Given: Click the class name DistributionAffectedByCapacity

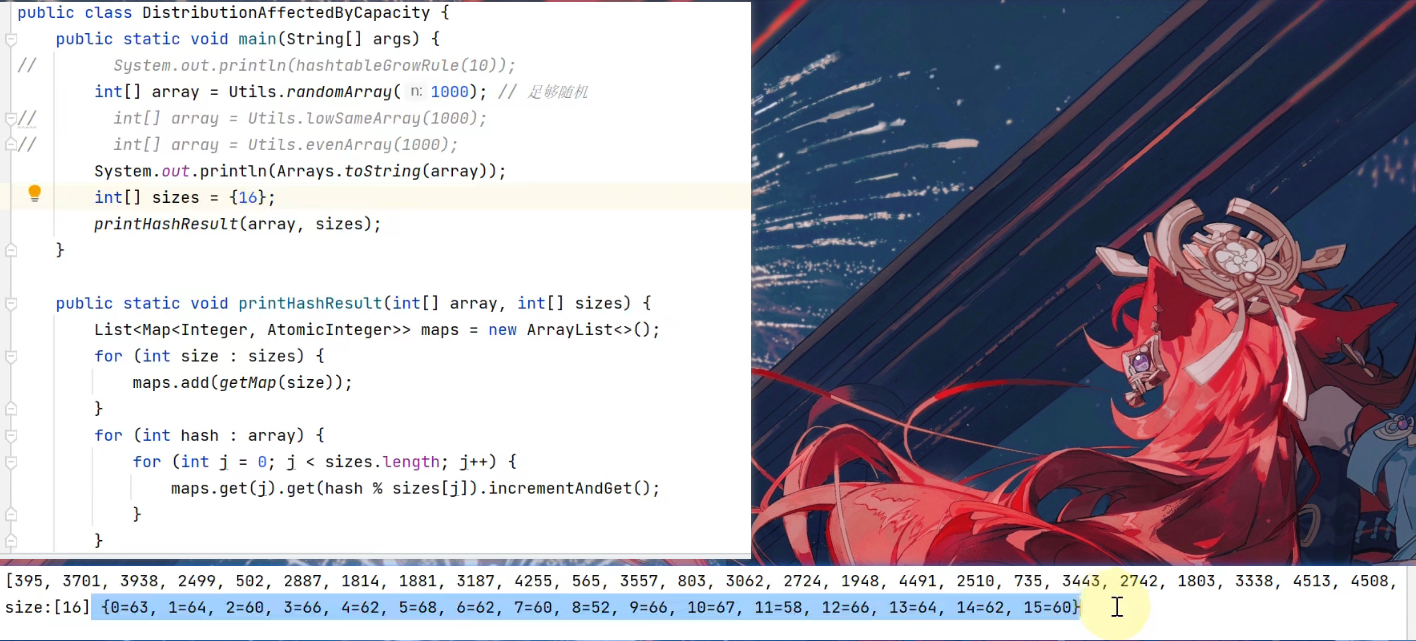Looking at the screenshot, I should [286, 13].
